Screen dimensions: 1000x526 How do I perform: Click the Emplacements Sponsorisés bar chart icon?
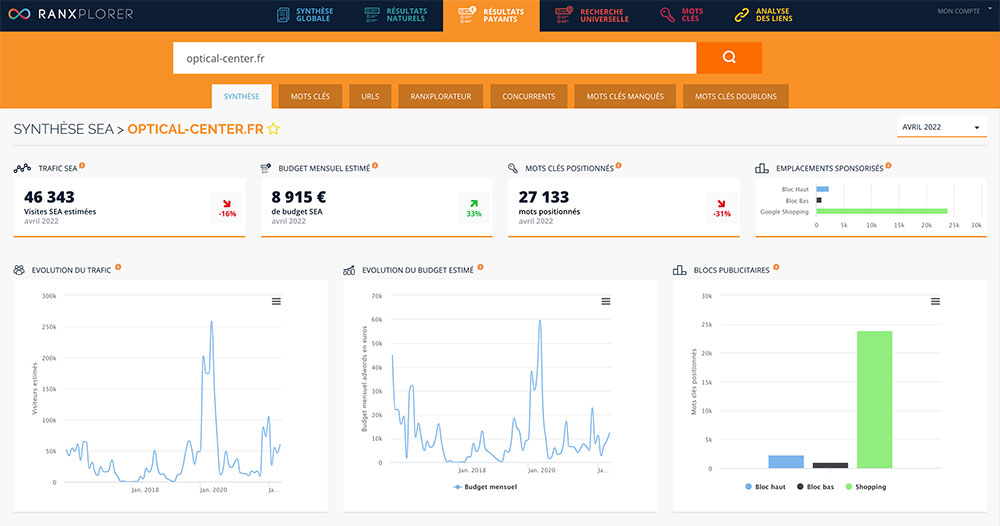[761, 168]
